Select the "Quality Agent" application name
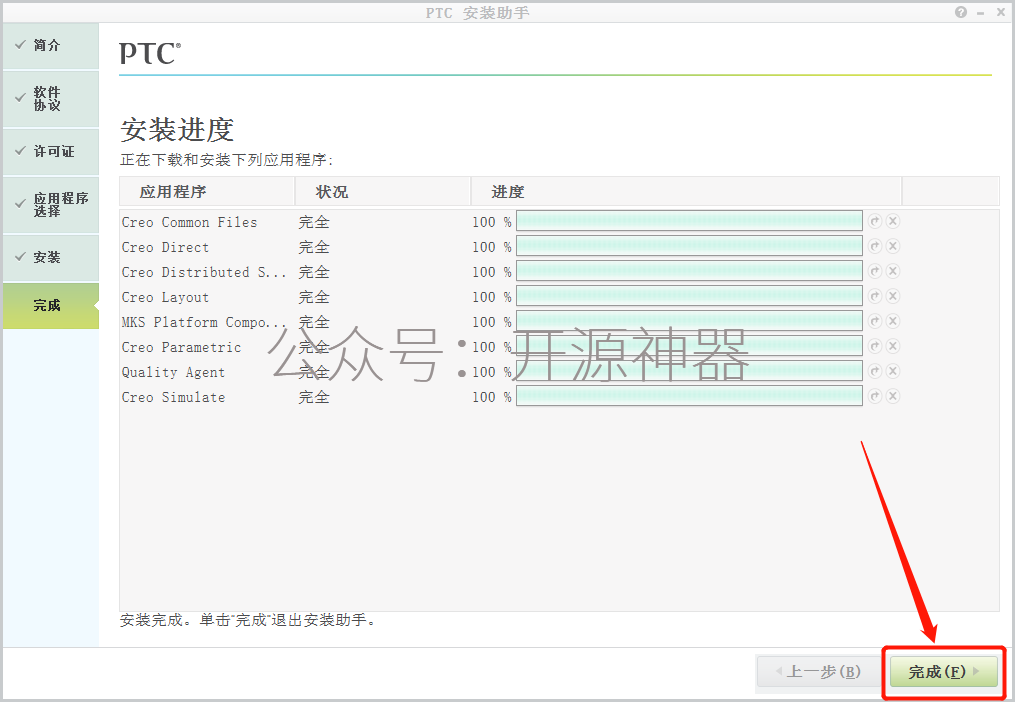The height and width of the screenshot is (702, 1015). (173, 372)
